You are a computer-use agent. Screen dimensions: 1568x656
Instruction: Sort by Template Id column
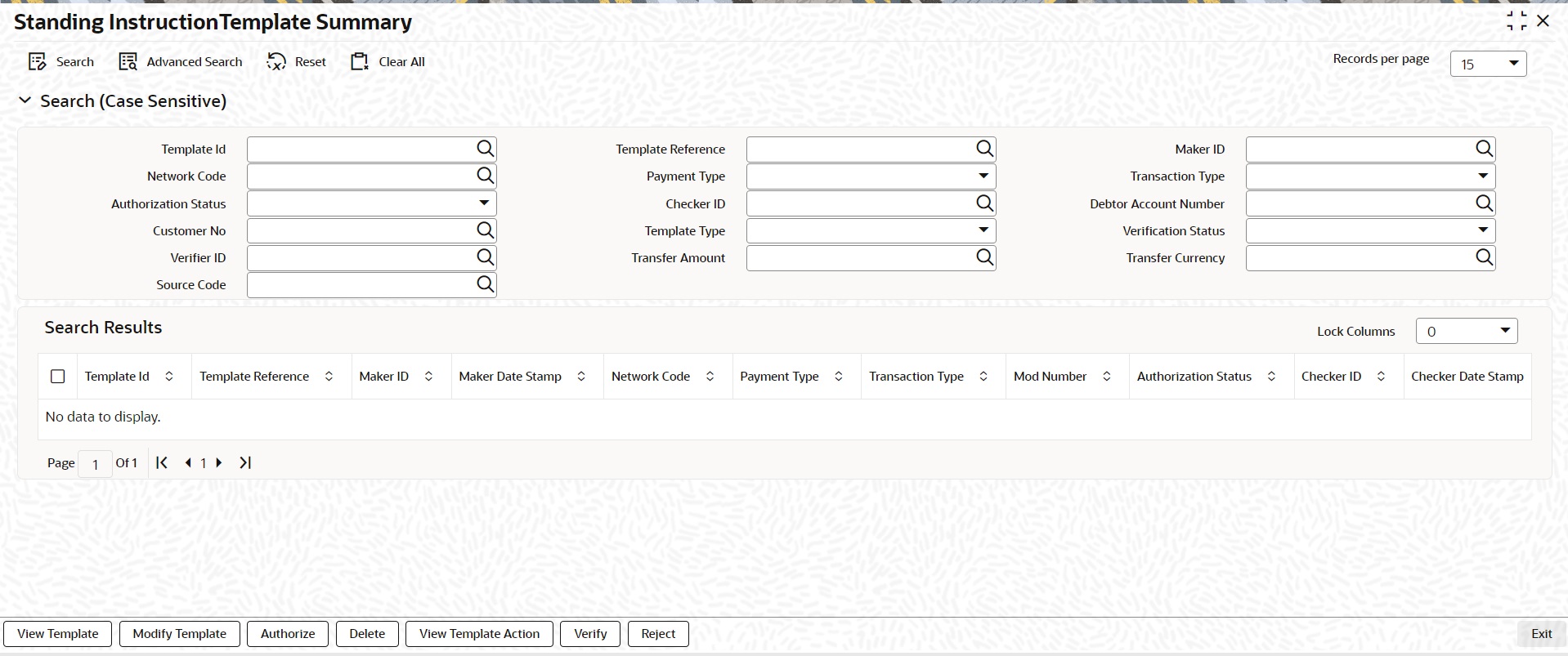pos(169,377)
